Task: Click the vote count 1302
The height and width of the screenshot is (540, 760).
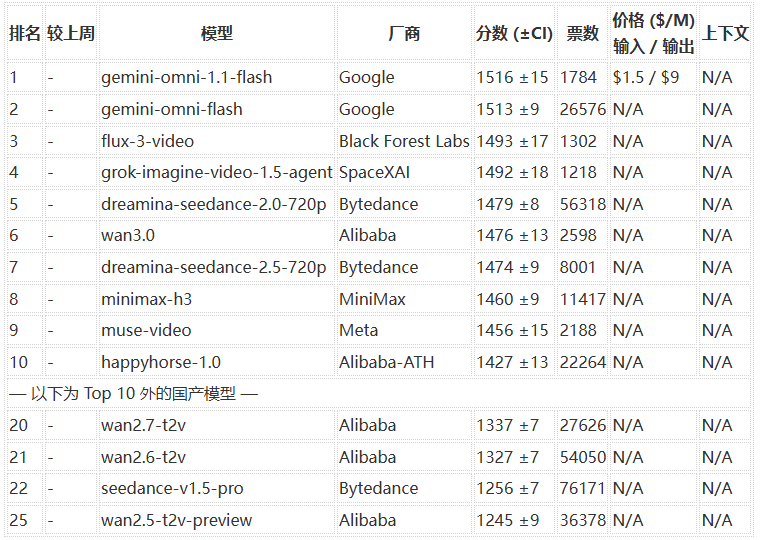Action: point(578,141)
